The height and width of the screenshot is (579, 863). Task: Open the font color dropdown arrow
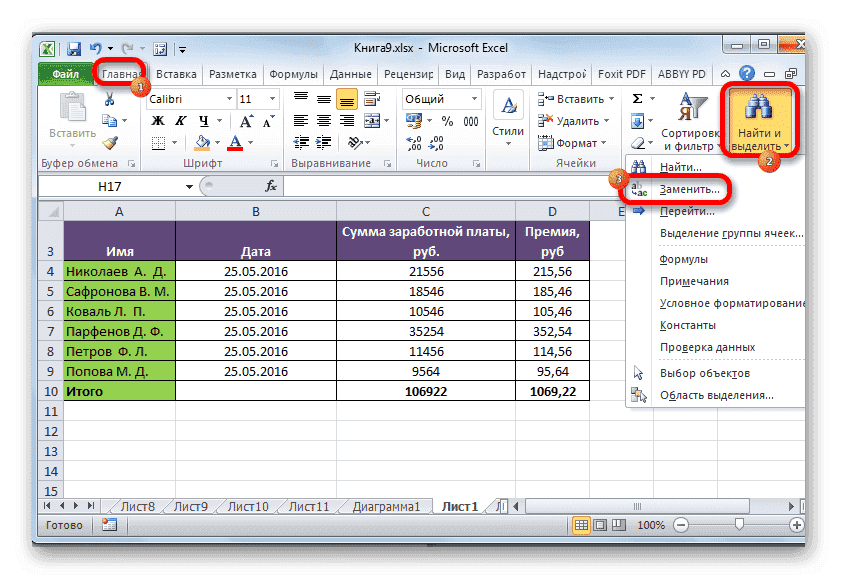pos(248,143)
